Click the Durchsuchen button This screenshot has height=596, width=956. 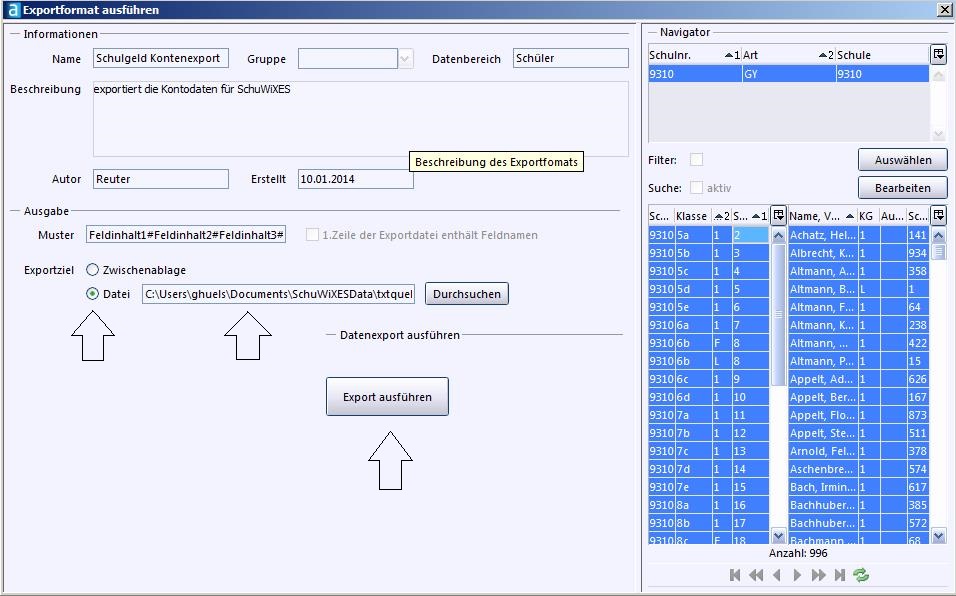coord(467,294)
